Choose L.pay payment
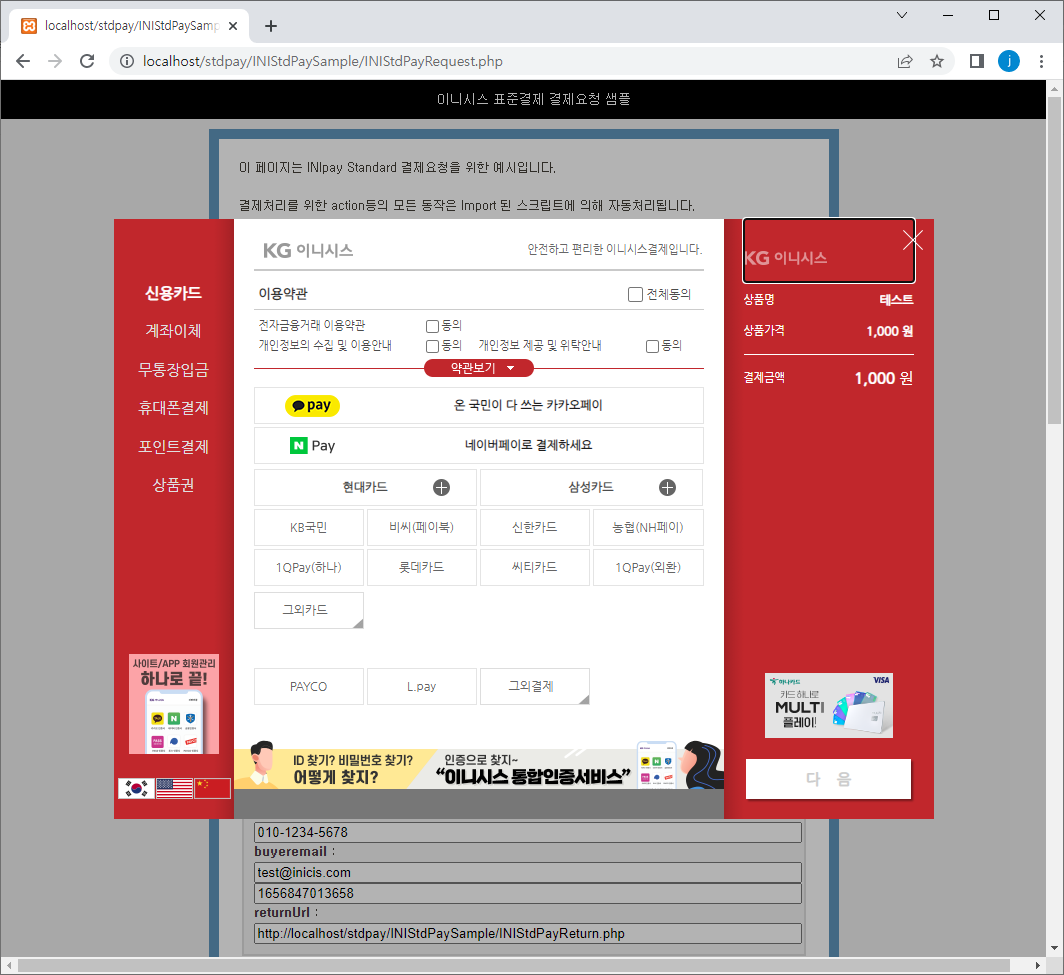Viewport: 1064px width, 975px height. tap(421, 686)
